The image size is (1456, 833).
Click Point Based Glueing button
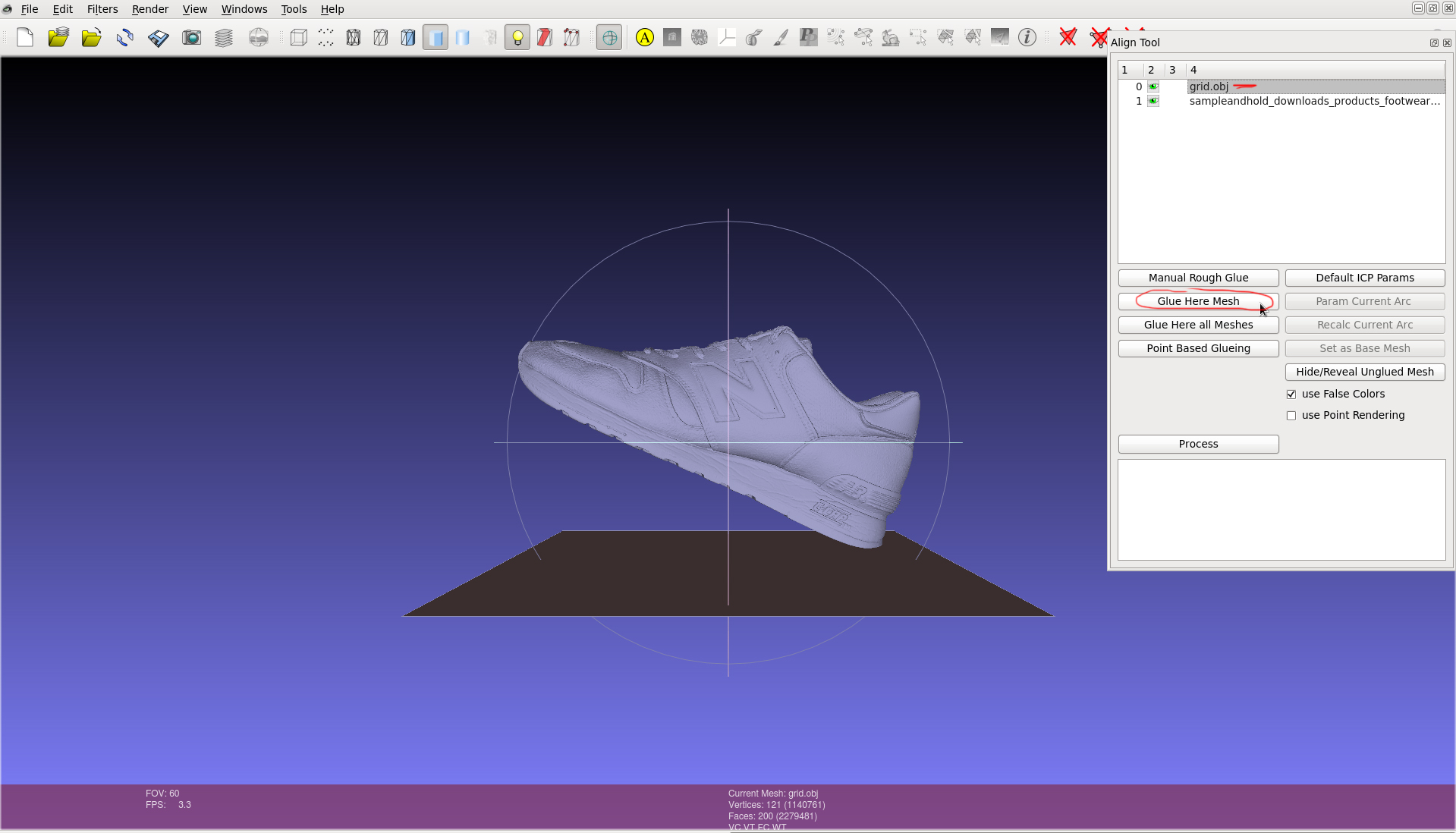tap(1198, 348)
